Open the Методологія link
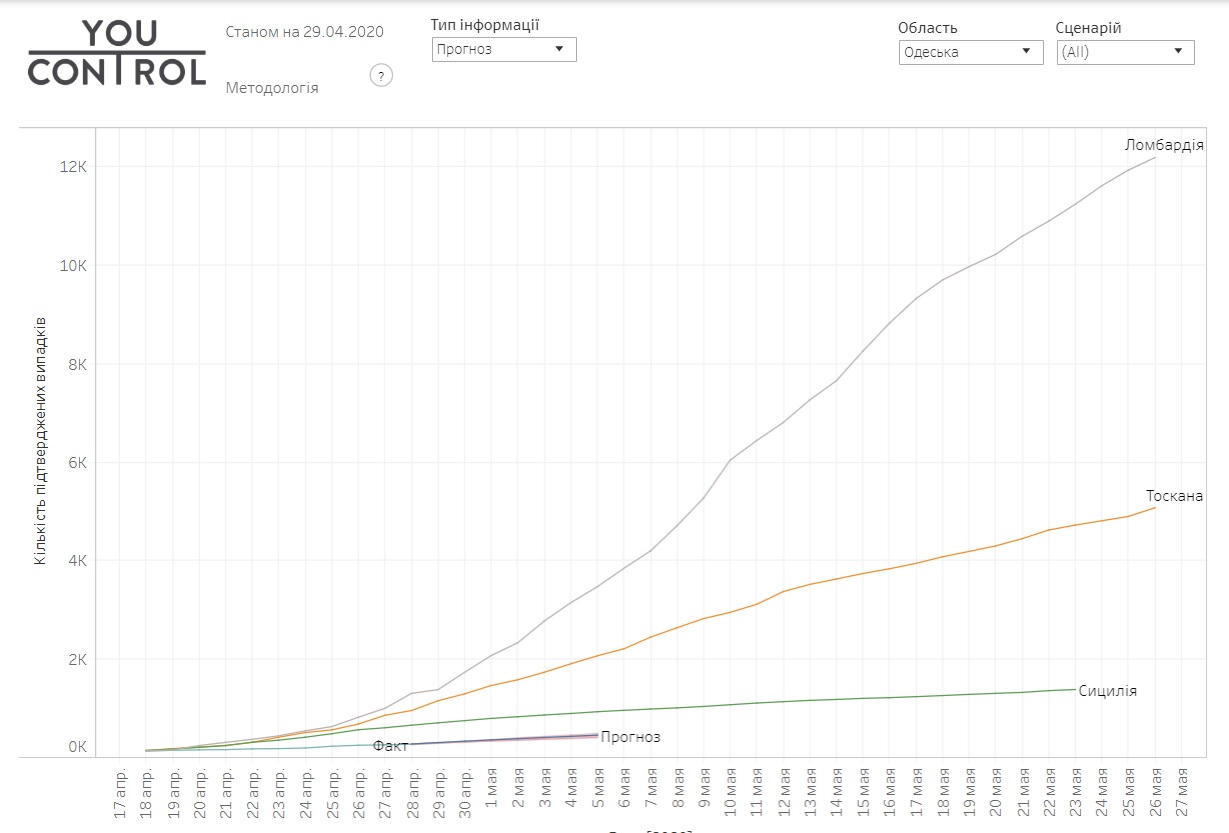 [272, 88]
